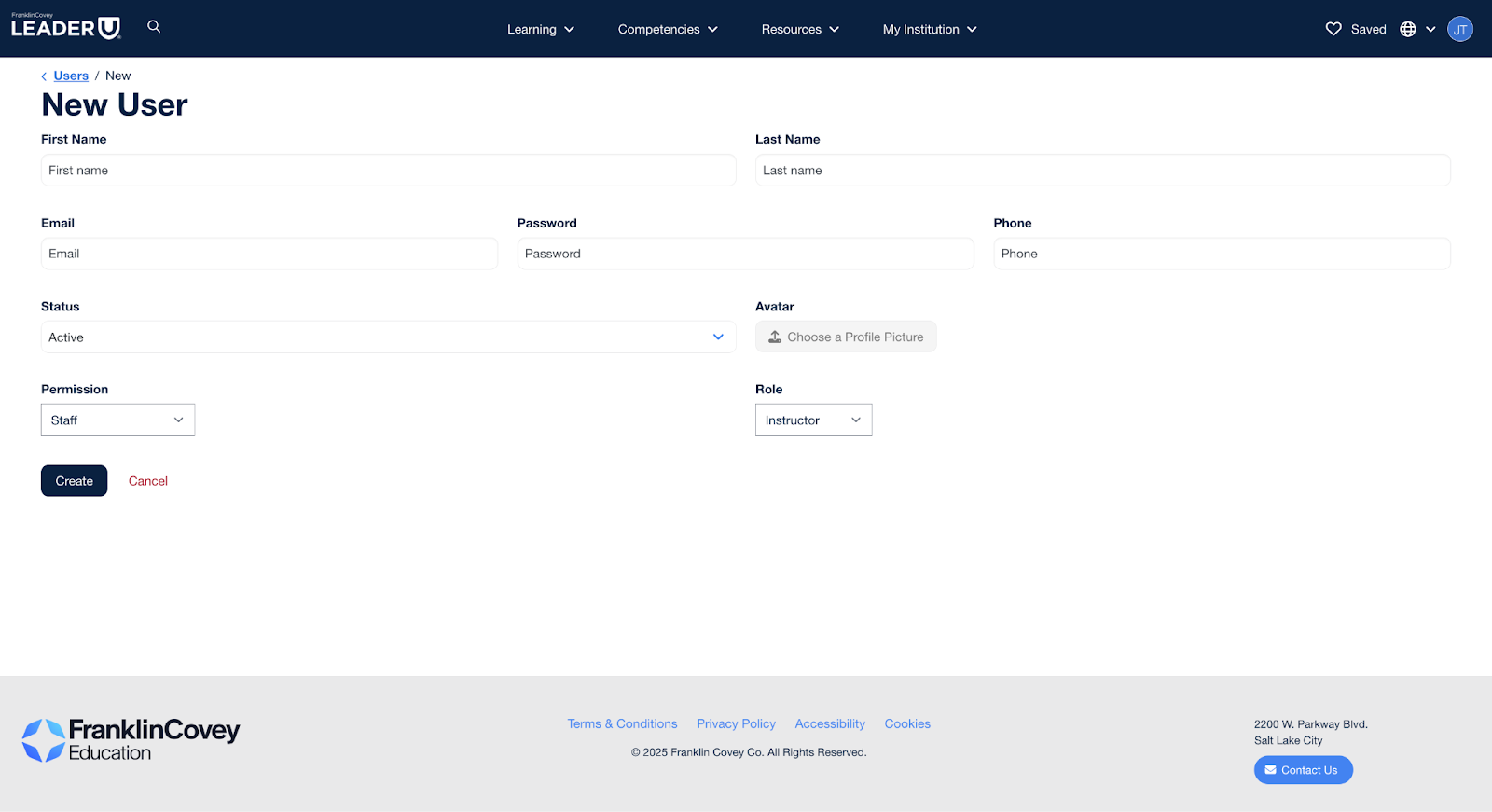Expand the Status dropdown
Image resolution: width=1492 pixels, height=812 pixels.
[388, 337]
